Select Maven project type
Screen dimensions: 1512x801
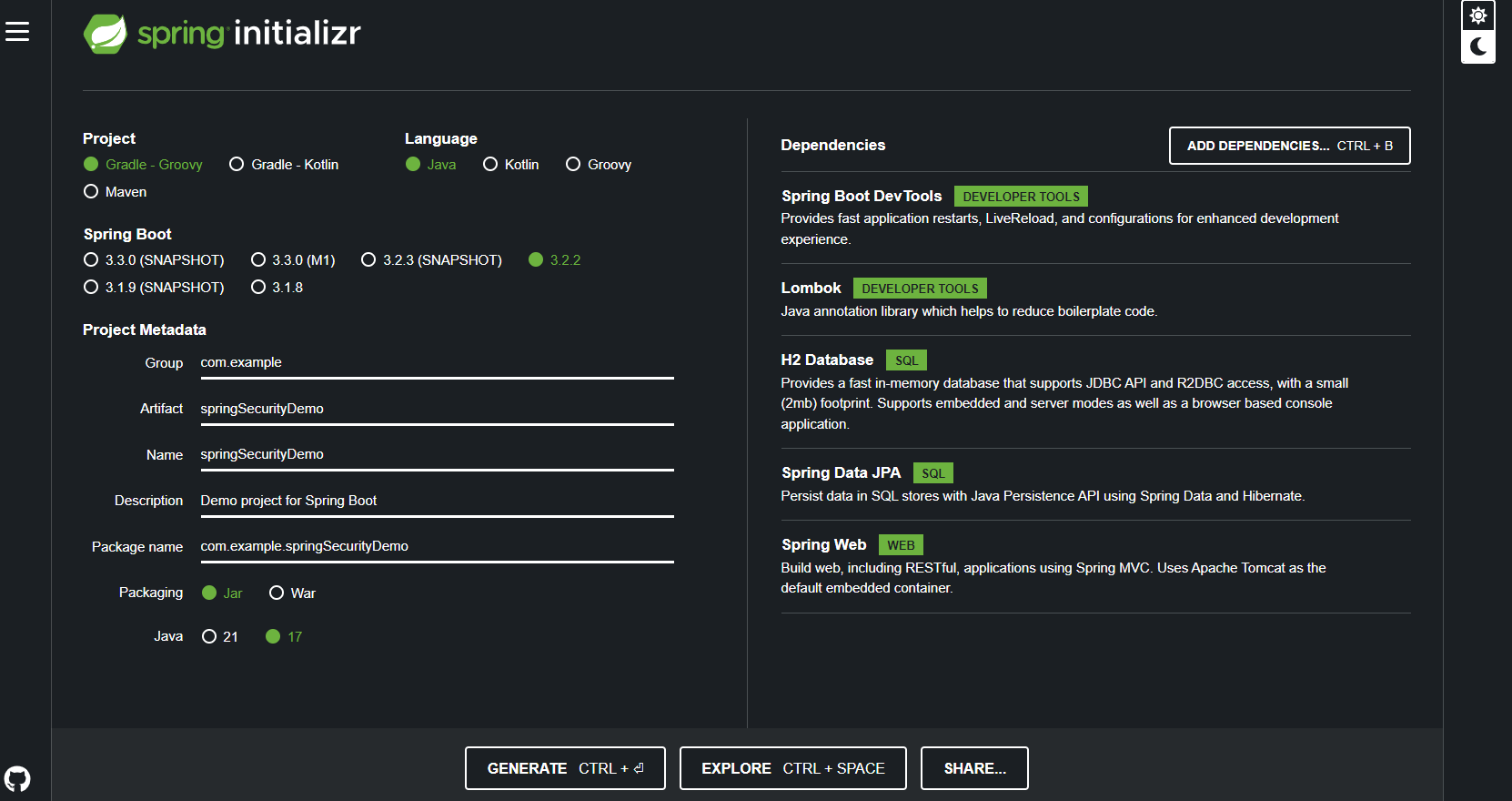point(115,192)
